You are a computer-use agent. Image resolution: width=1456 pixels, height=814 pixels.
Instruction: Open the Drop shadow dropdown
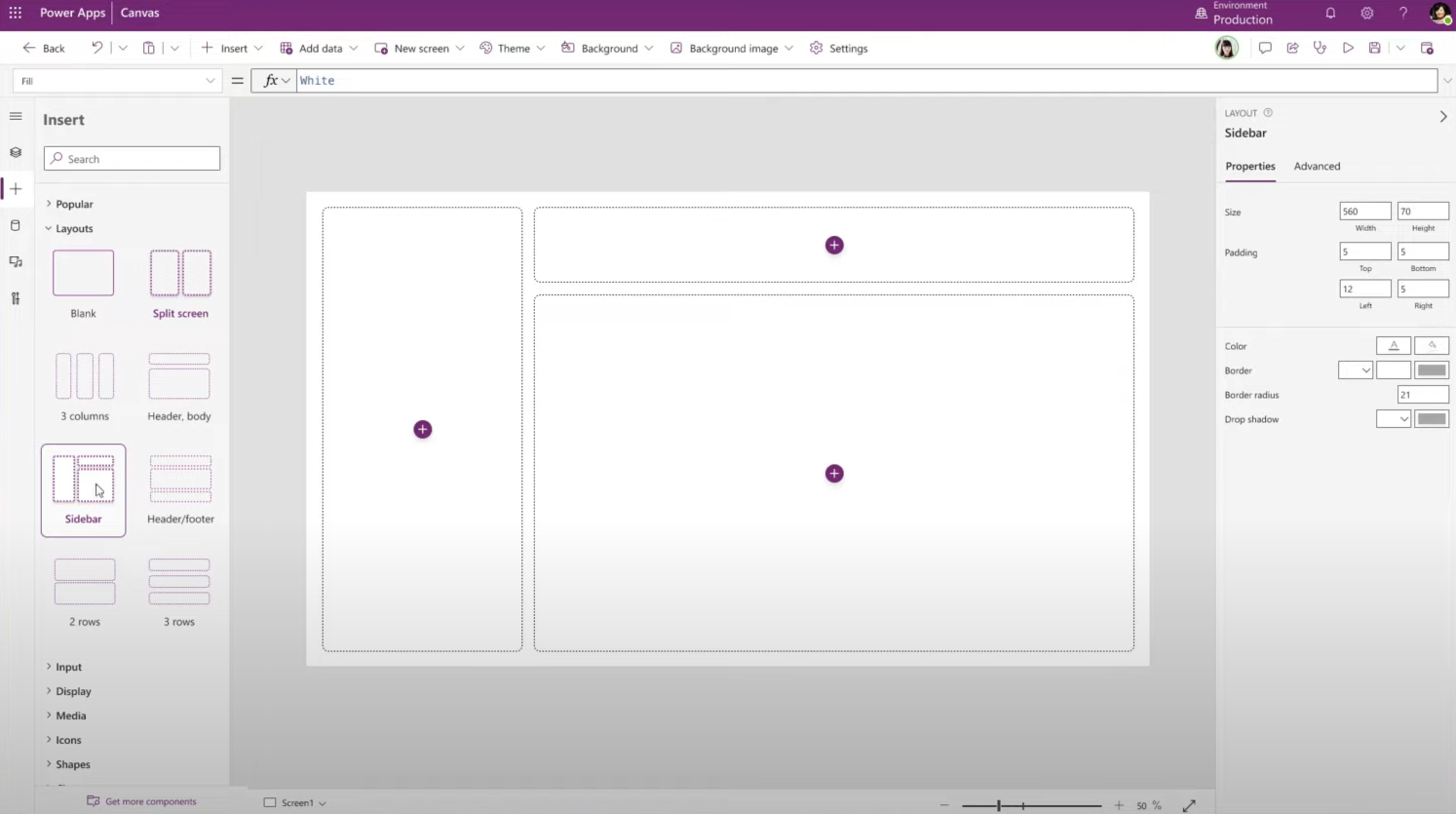[x=1393, y=419]
